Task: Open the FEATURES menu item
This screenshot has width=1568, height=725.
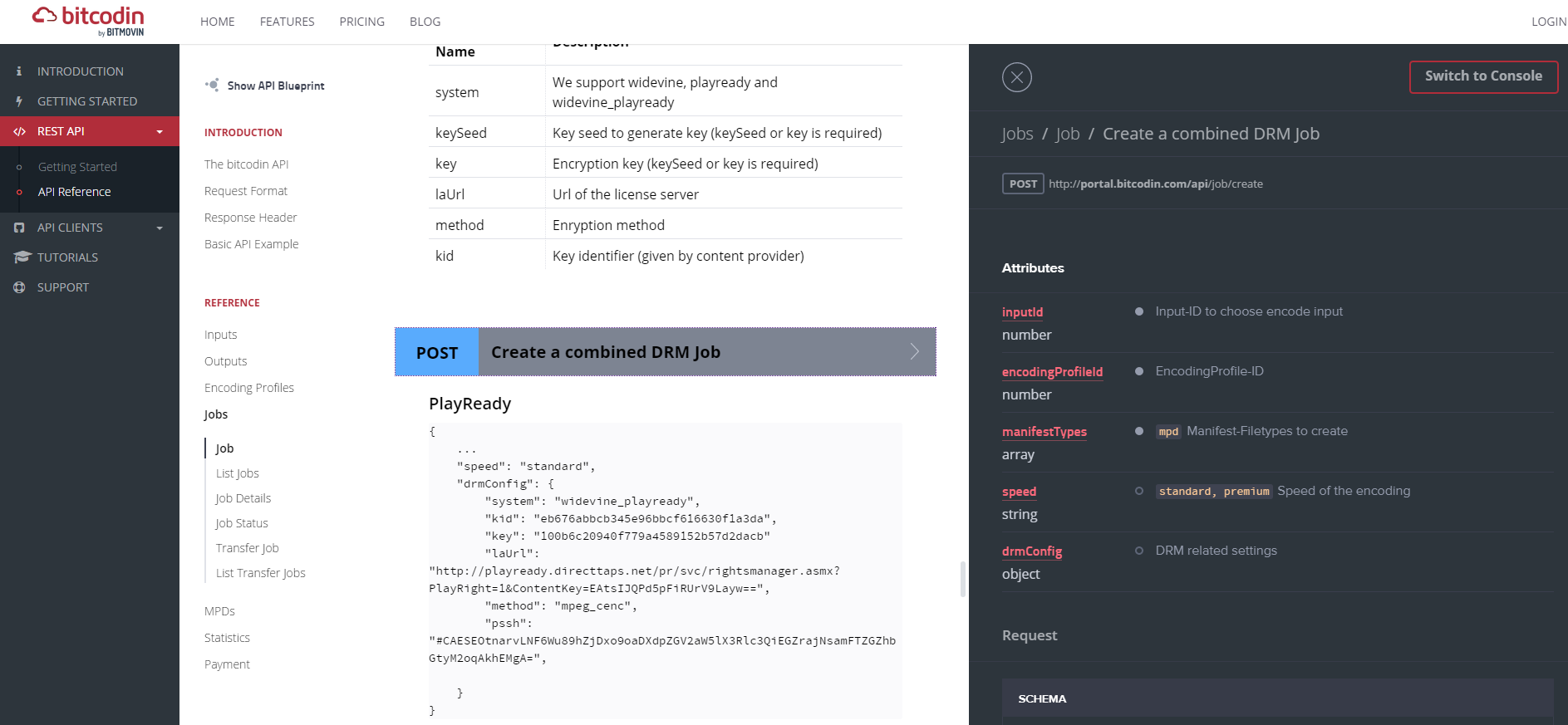Action: click(287, 22)
